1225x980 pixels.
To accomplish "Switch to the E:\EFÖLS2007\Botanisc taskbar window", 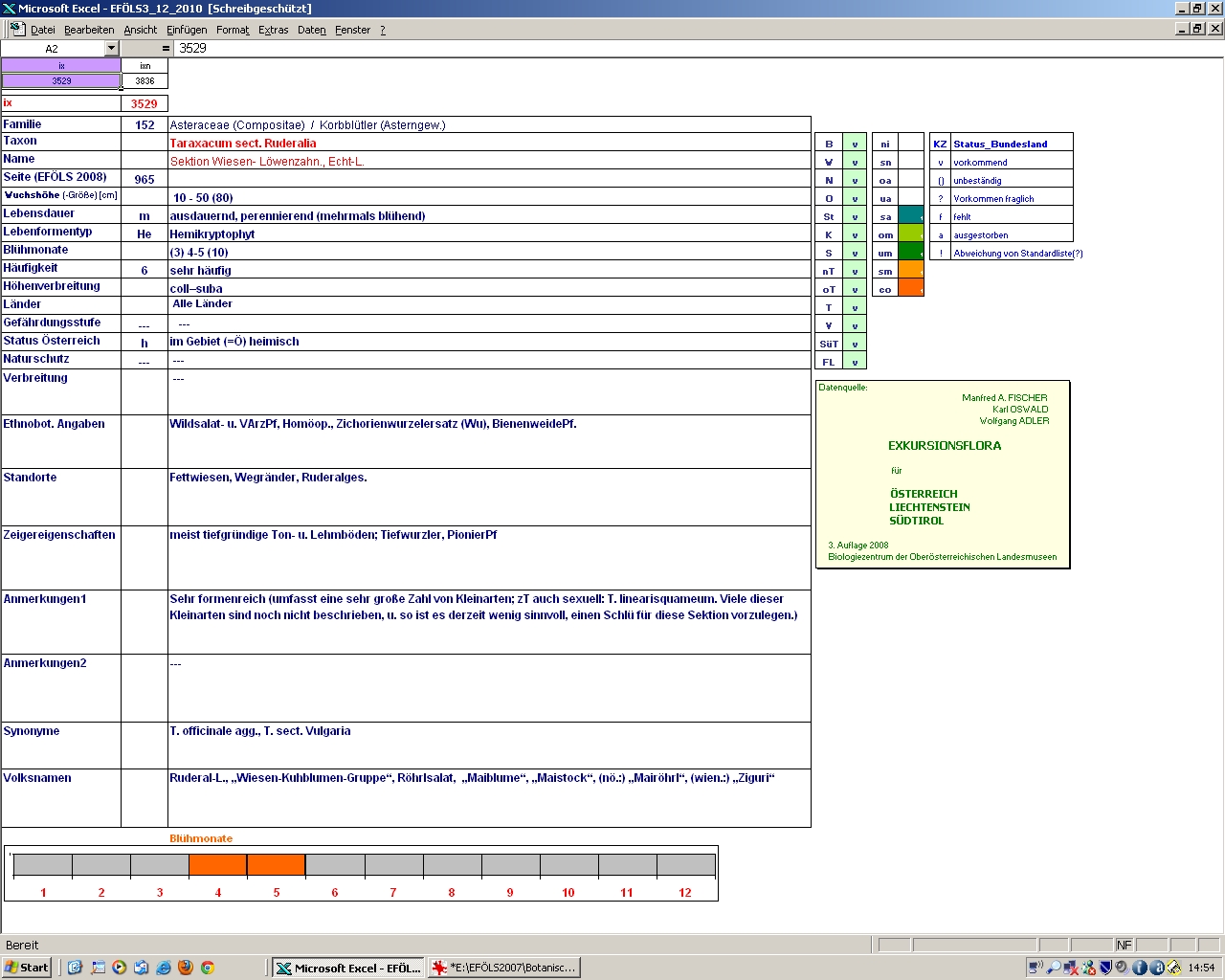I will 503,968.
